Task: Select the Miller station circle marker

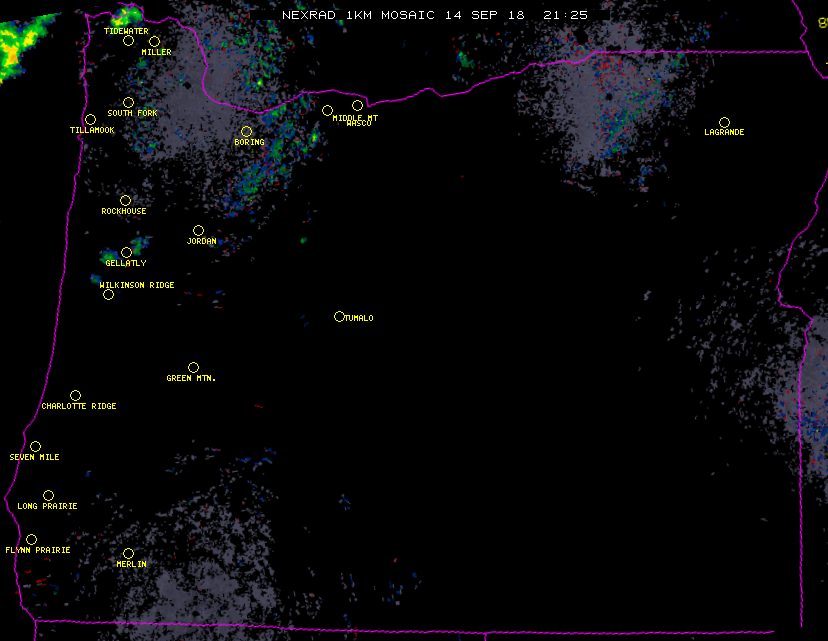Action: click(154, 42)
